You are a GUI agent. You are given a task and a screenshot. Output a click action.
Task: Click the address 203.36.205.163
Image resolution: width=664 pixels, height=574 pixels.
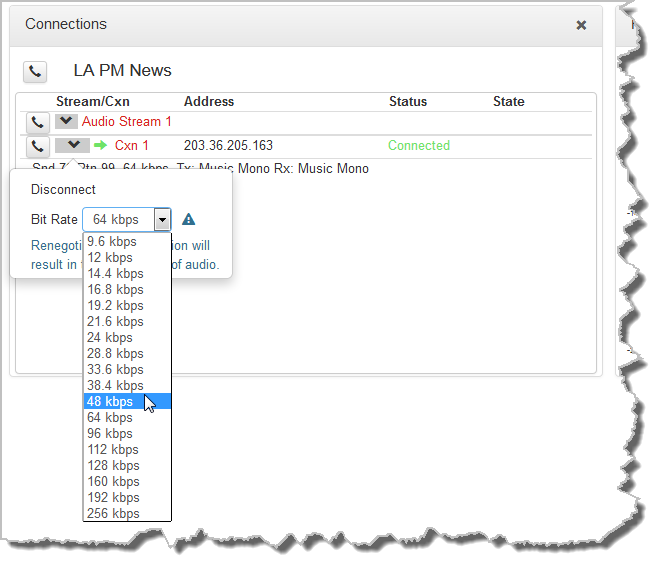tap(228, 145)
